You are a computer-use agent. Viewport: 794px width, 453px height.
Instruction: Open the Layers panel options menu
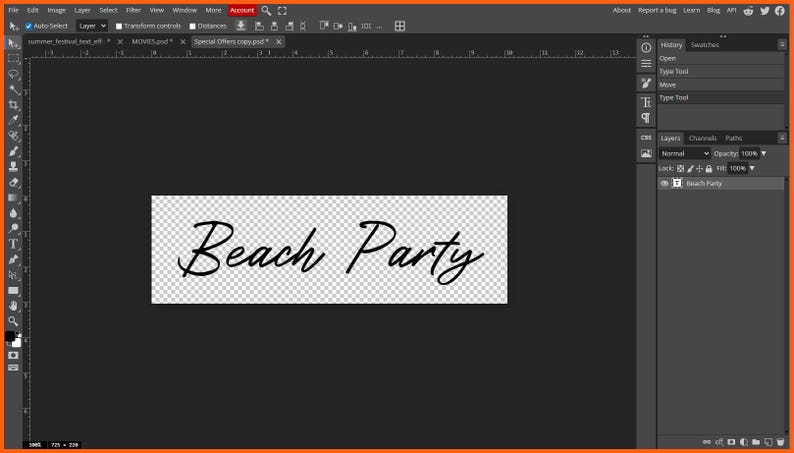coord(782,138)
